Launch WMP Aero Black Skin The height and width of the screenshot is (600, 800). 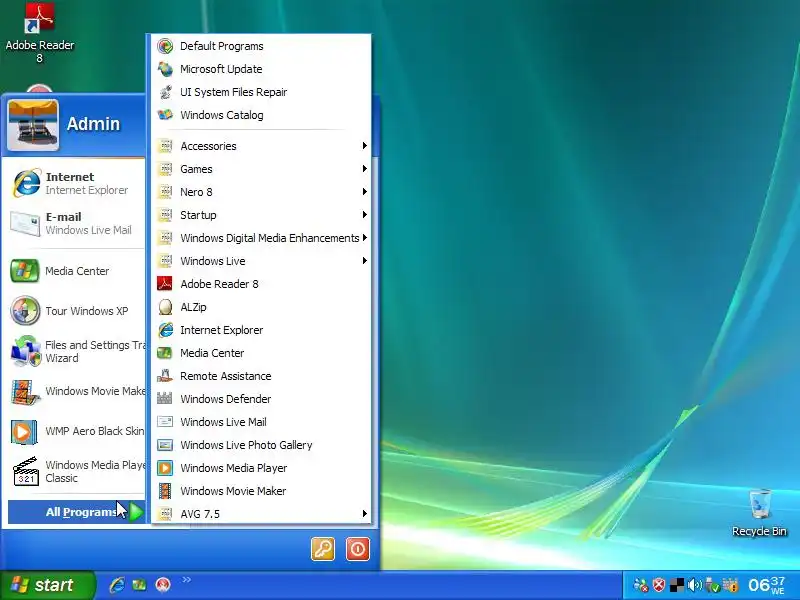76,431
